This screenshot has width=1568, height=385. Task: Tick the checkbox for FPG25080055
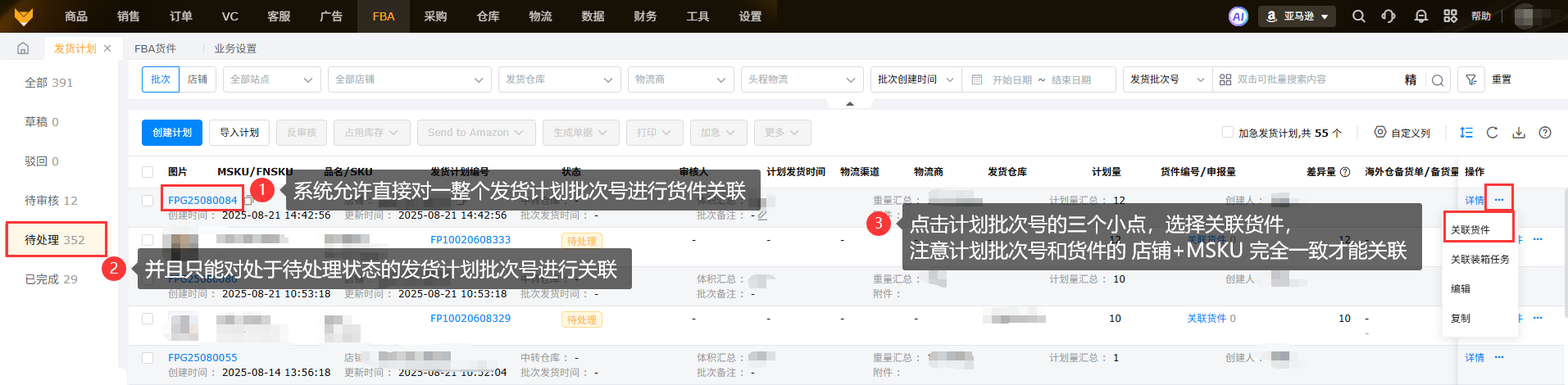148,358
